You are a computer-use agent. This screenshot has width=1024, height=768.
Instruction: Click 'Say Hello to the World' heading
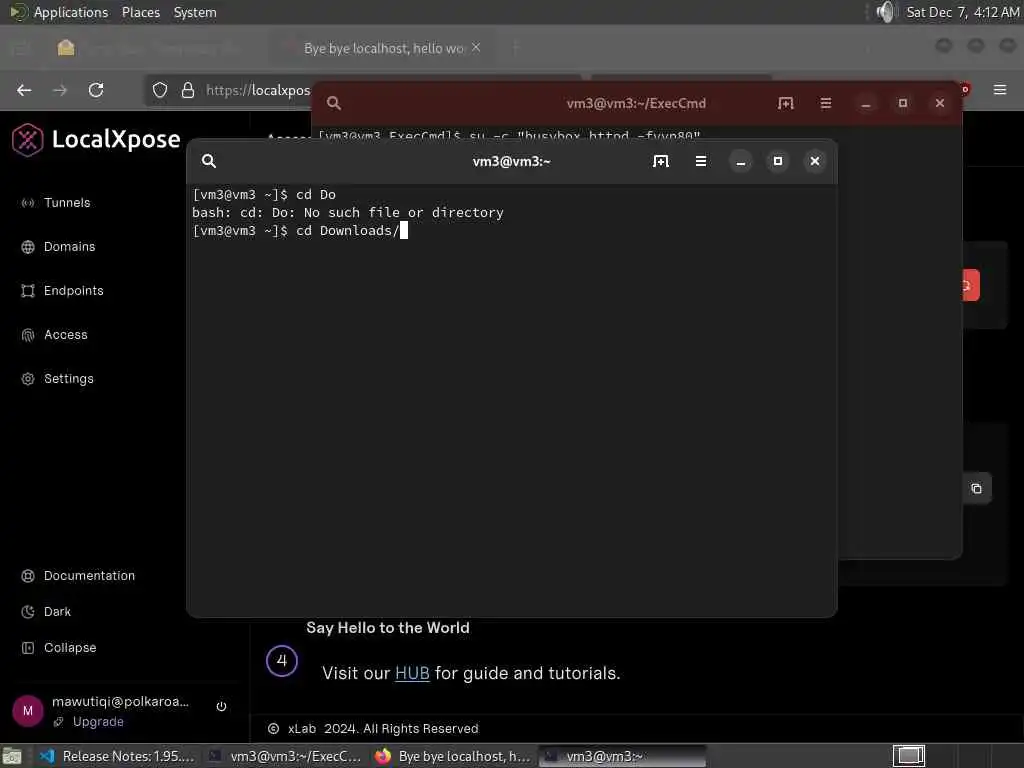[388, 628]
